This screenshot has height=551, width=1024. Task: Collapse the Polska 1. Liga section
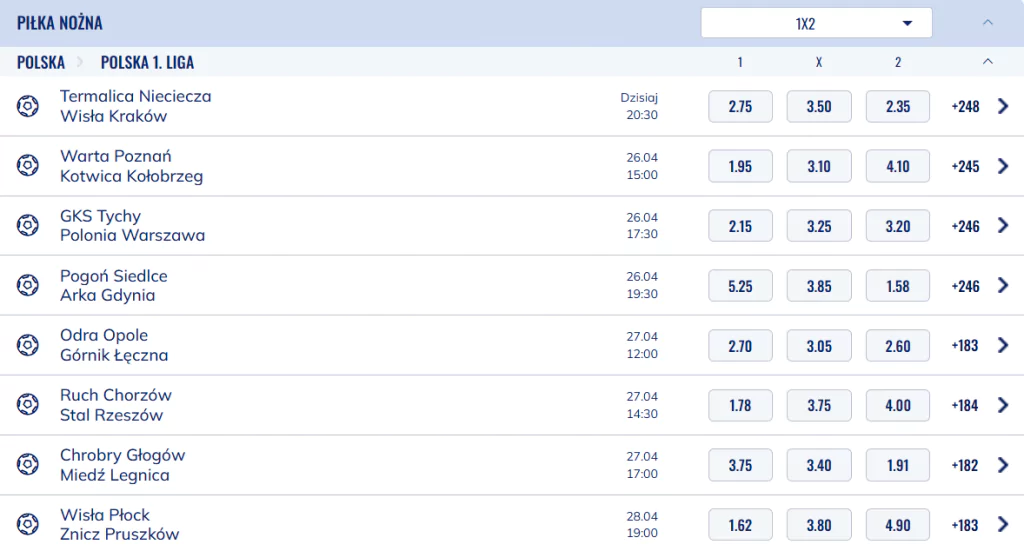point(987,61)
